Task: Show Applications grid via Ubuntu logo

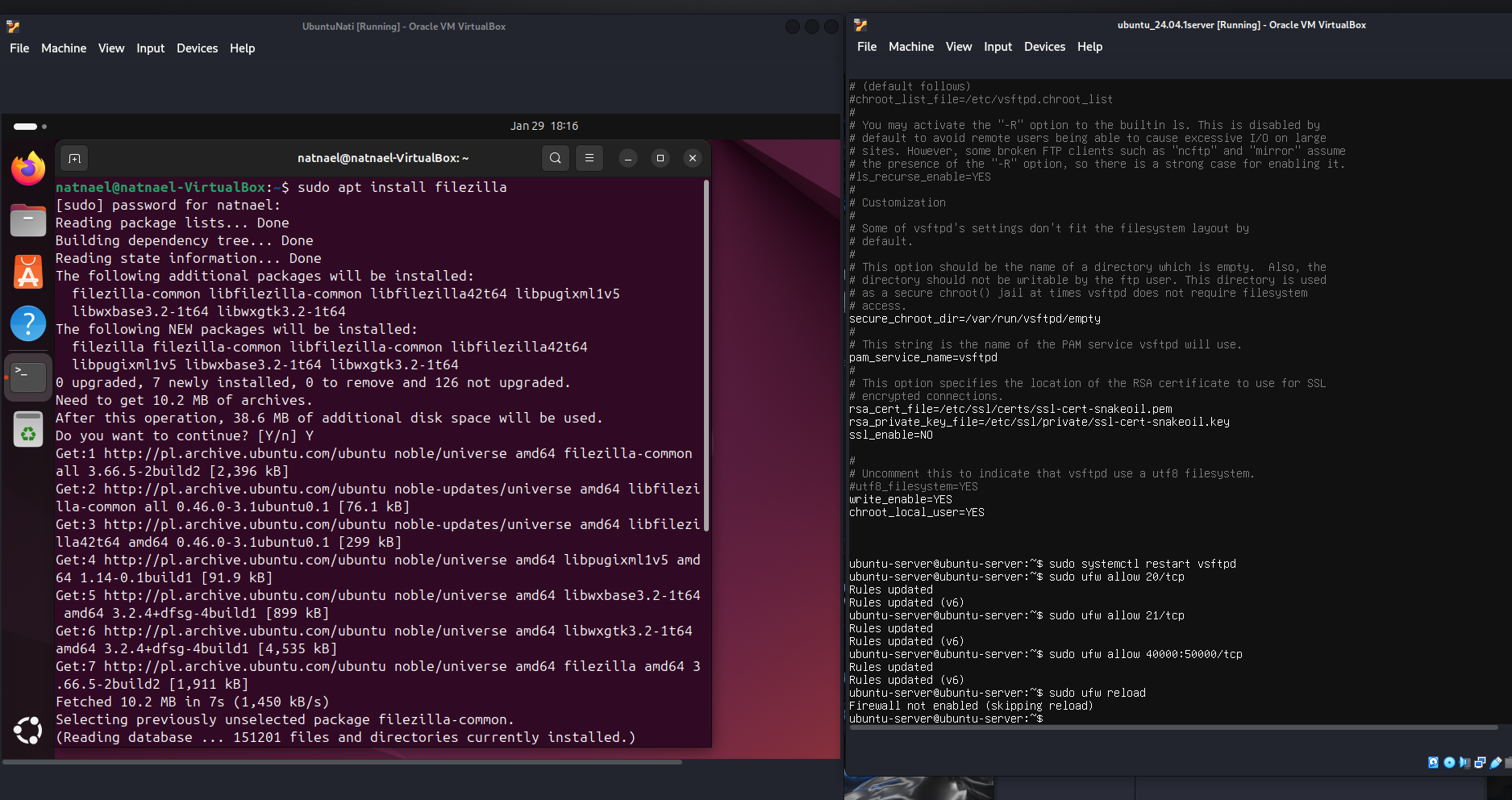Action: click(x=28, y=731)
